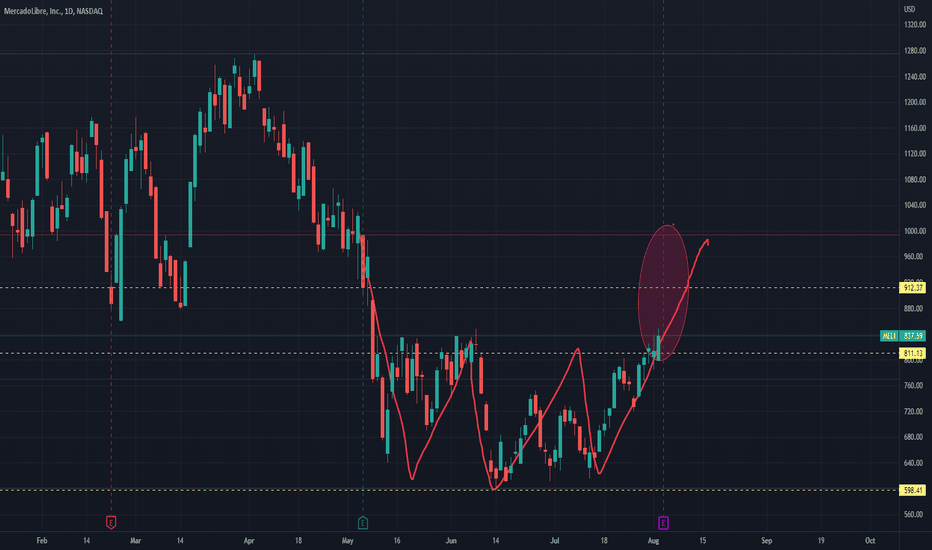Click the Aug date axis label
This screenshot has width=932, height=550.
click(653, 540)
